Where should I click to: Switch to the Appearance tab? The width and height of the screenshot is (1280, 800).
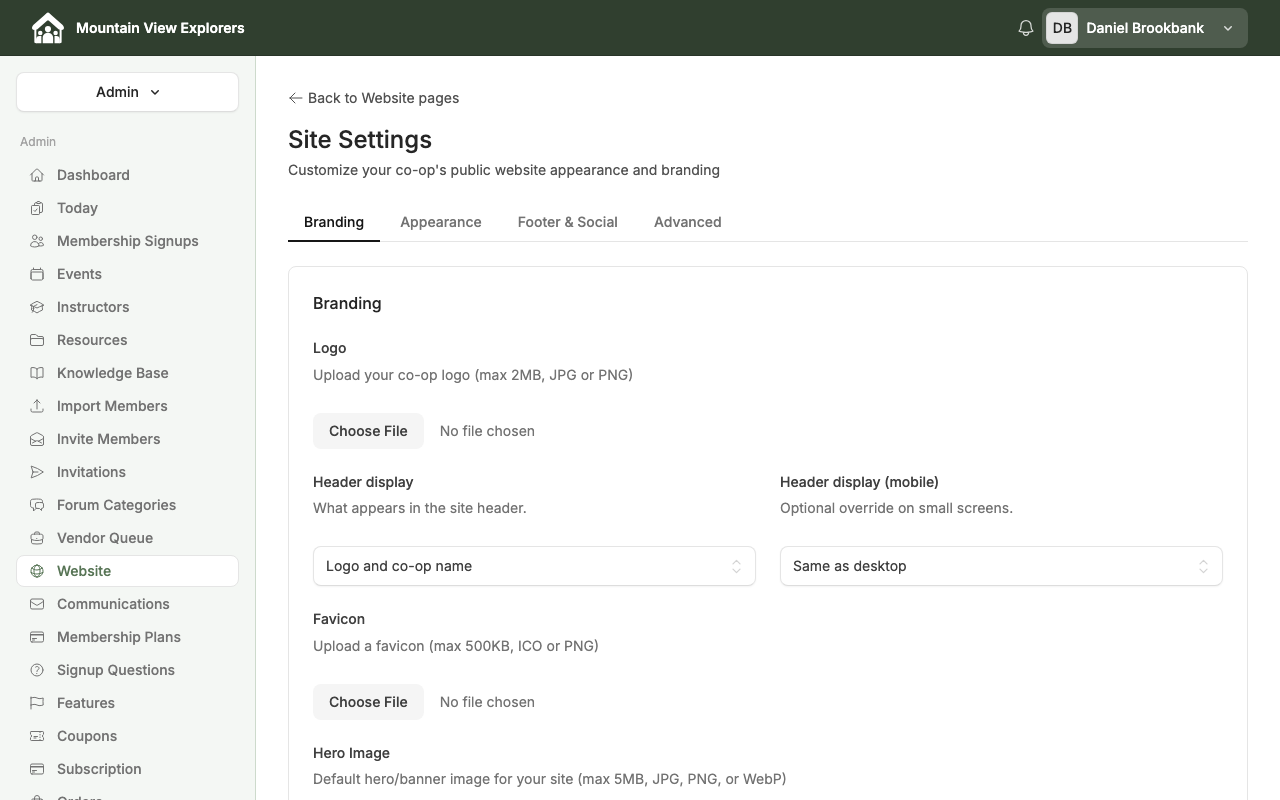tap(441, 222)
